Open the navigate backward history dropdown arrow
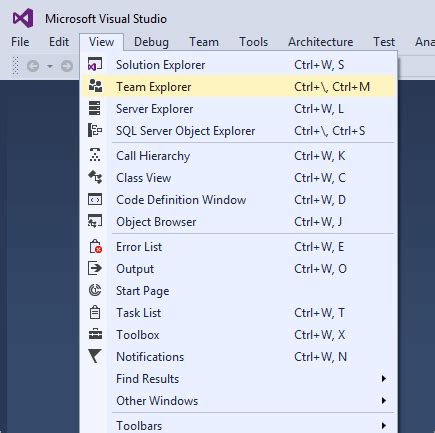 pos(50,66)
